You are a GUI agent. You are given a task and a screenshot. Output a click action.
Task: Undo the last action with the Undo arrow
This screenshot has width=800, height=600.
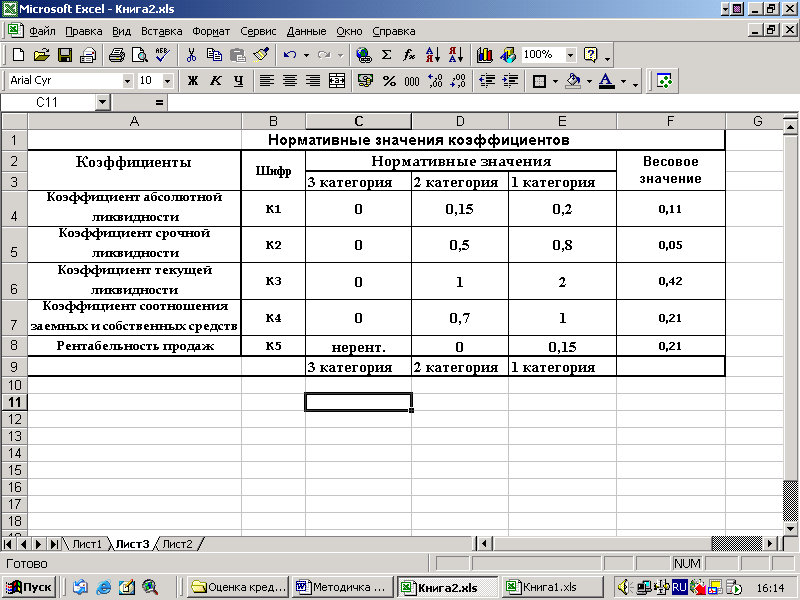290,55
